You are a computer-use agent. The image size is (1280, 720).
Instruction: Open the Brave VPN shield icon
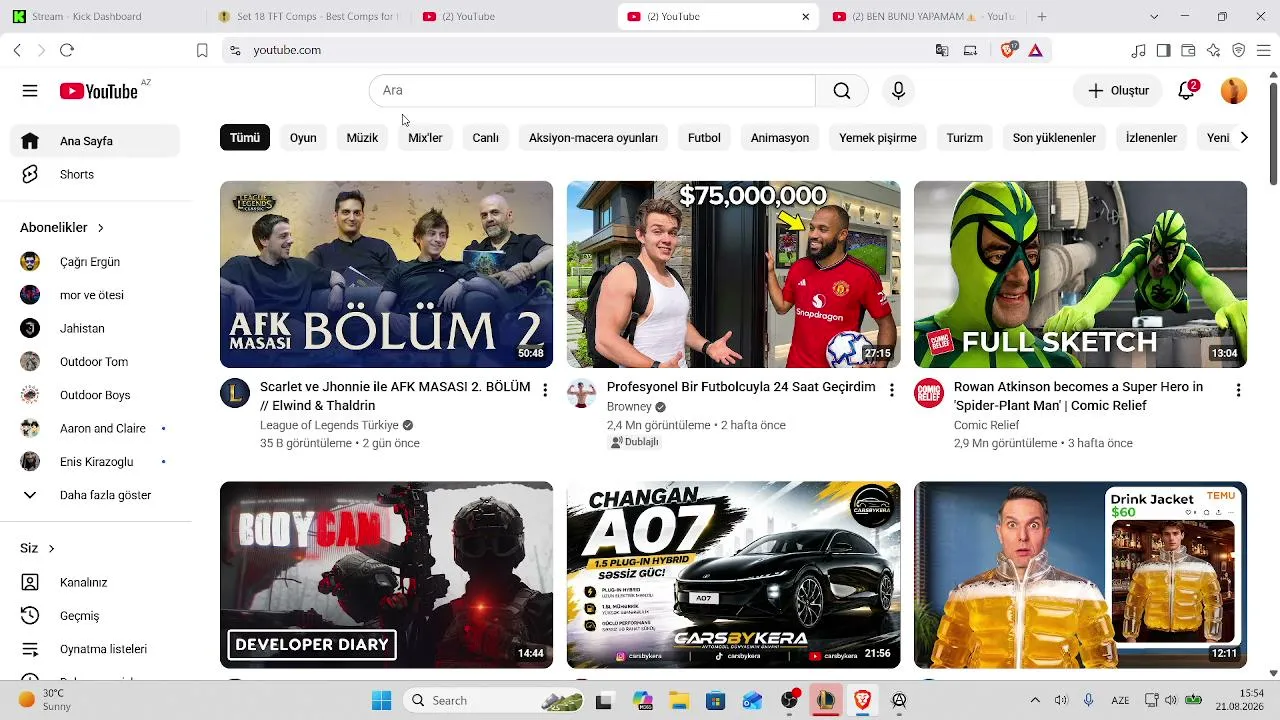pos(1238,50)
